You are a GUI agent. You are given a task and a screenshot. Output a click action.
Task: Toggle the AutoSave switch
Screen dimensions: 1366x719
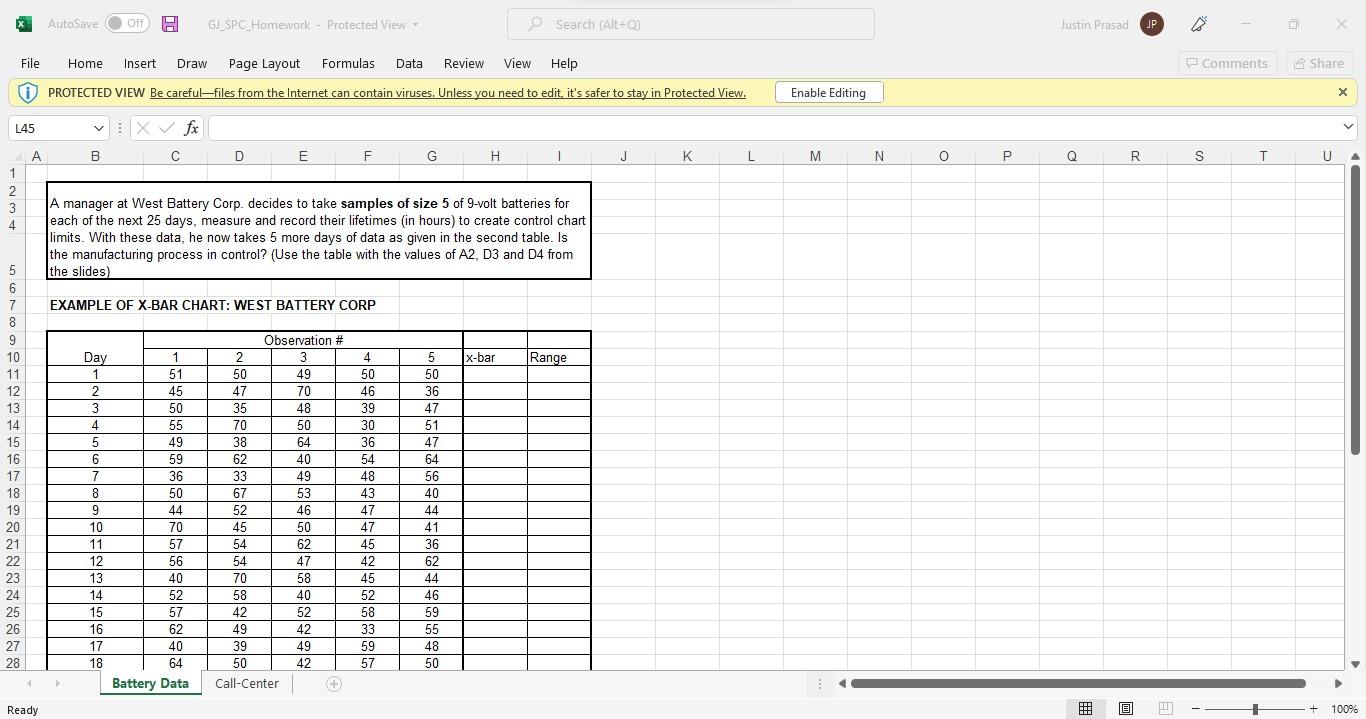tap(127, 24)
